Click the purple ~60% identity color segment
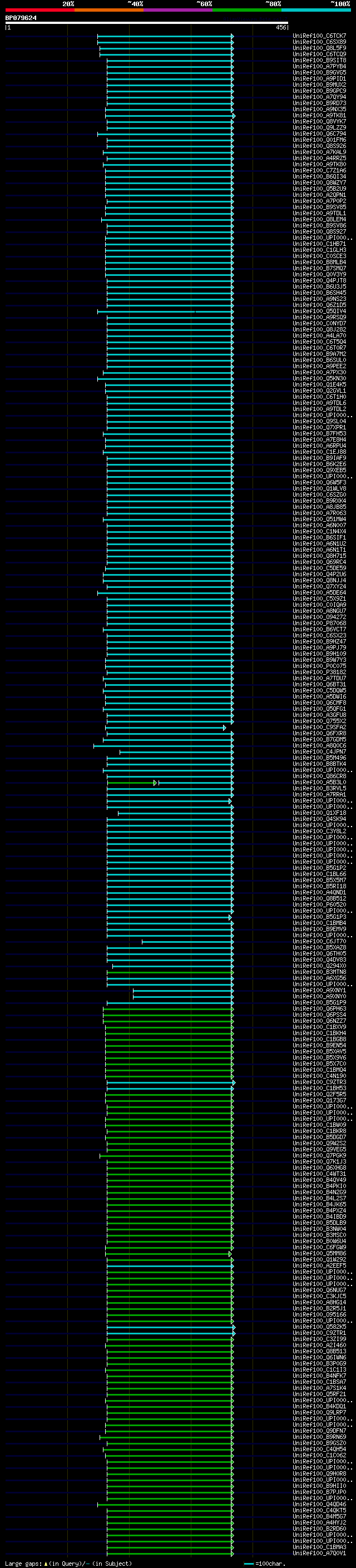The height and width of the screenshot is (1568, 356). pos(179,10)
